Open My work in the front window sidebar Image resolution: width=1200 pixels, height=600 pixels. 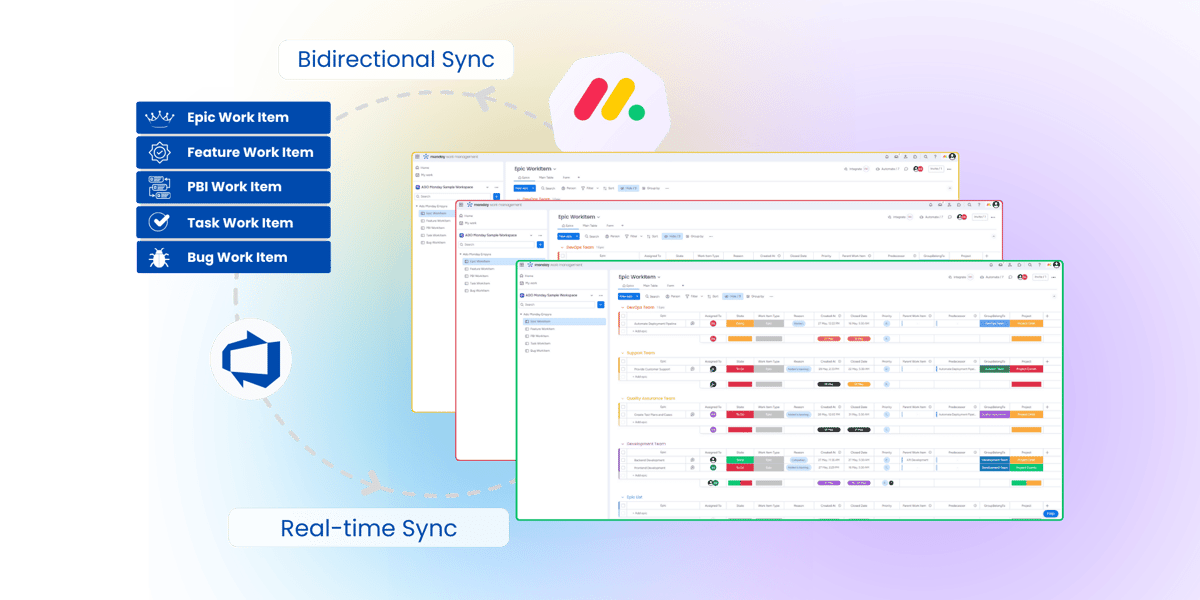click(527, 284)
